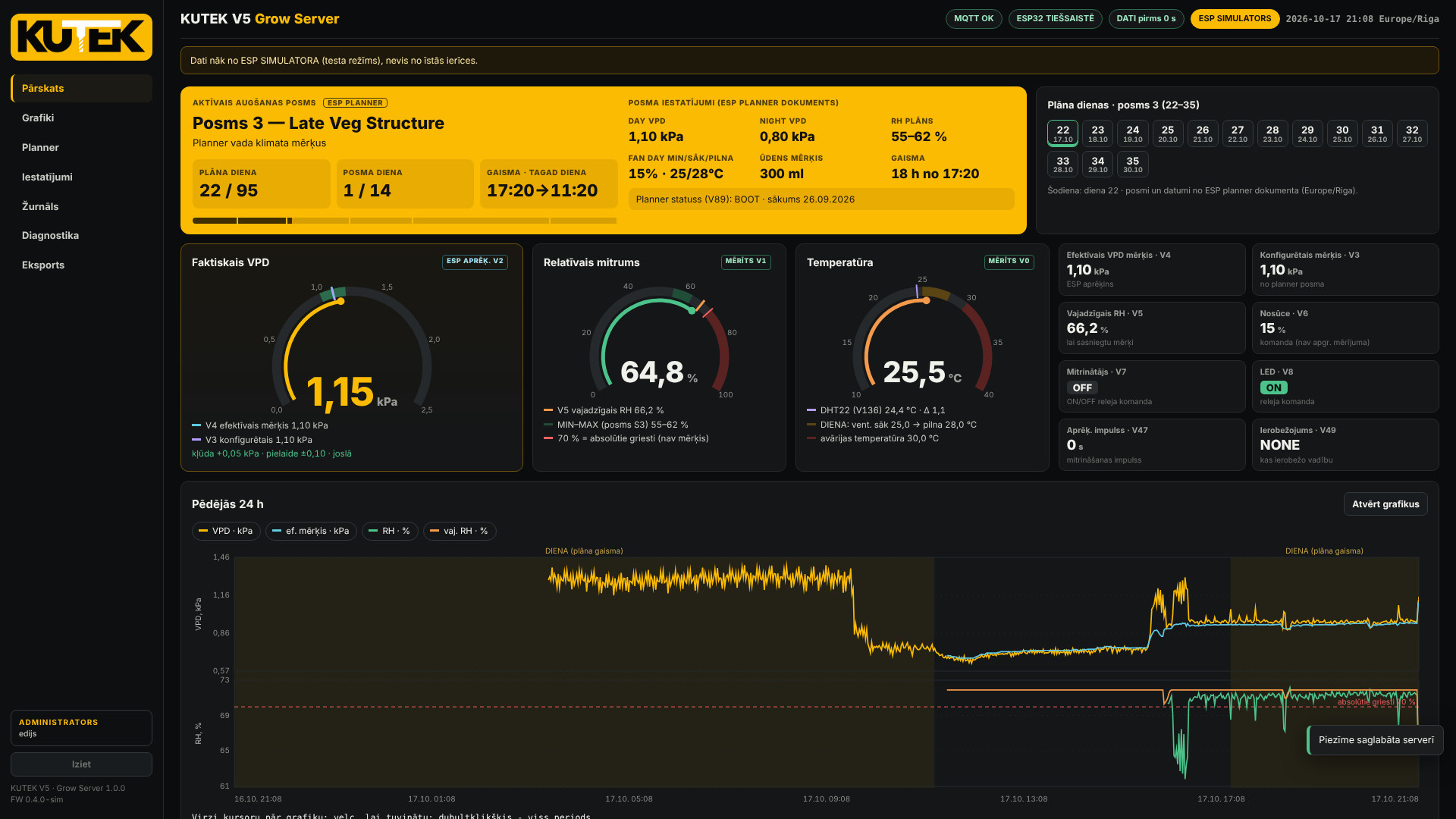The image size is (1456, 819).
Task: Open the Planner page
Action: [x=81, y=148]
